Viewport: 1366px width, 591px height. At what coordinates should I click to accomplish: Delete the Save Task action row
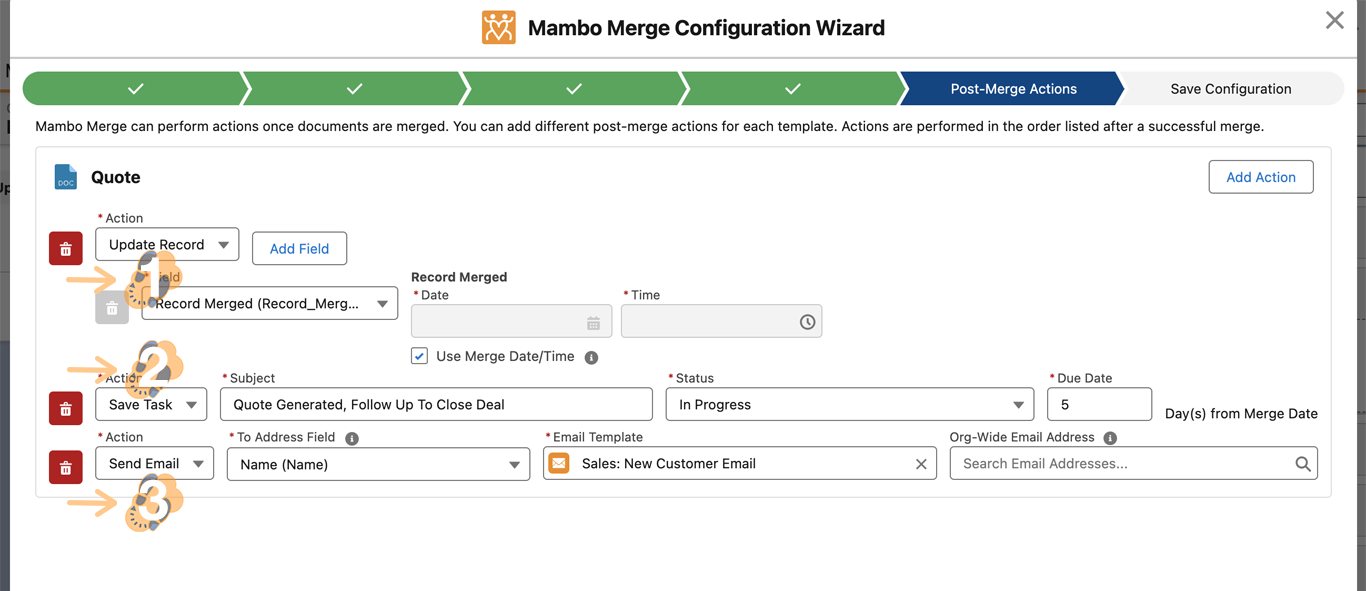[66, 409]
